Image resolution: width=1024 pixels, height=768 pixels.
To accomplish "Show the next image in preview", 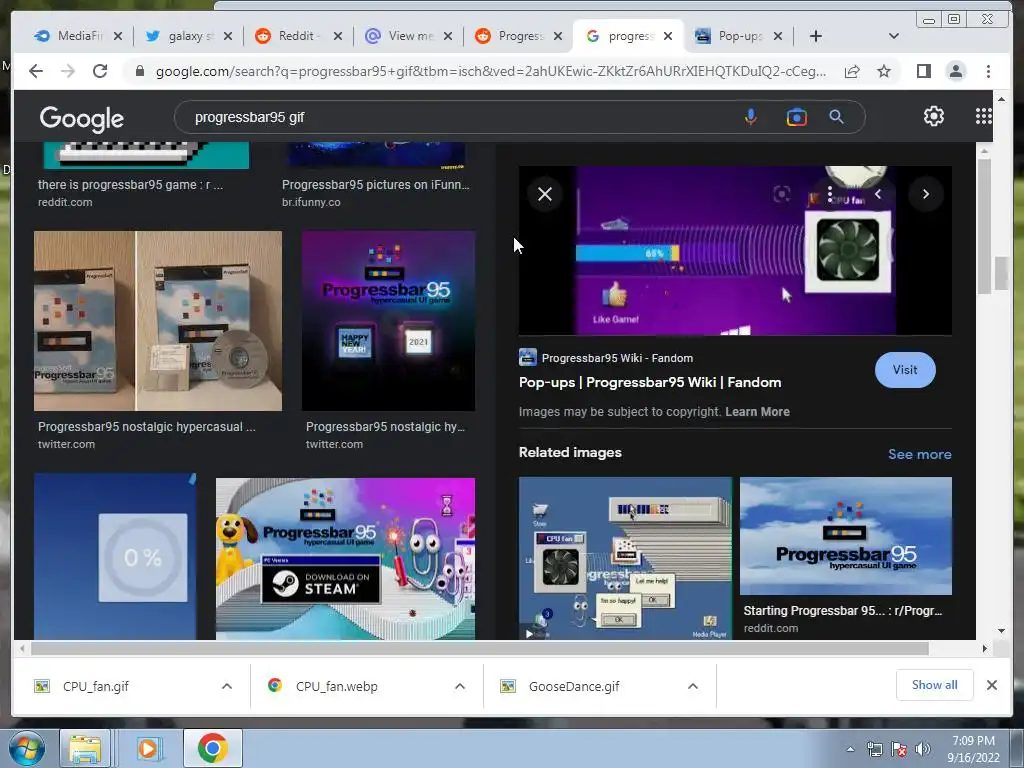I will [x=925, y=194].
